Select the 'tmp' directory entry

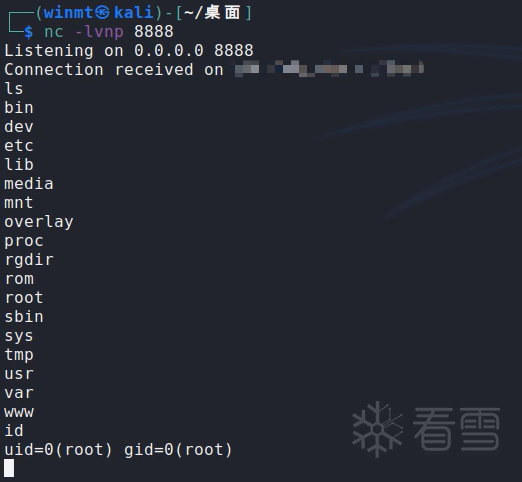tap(19, 355)
